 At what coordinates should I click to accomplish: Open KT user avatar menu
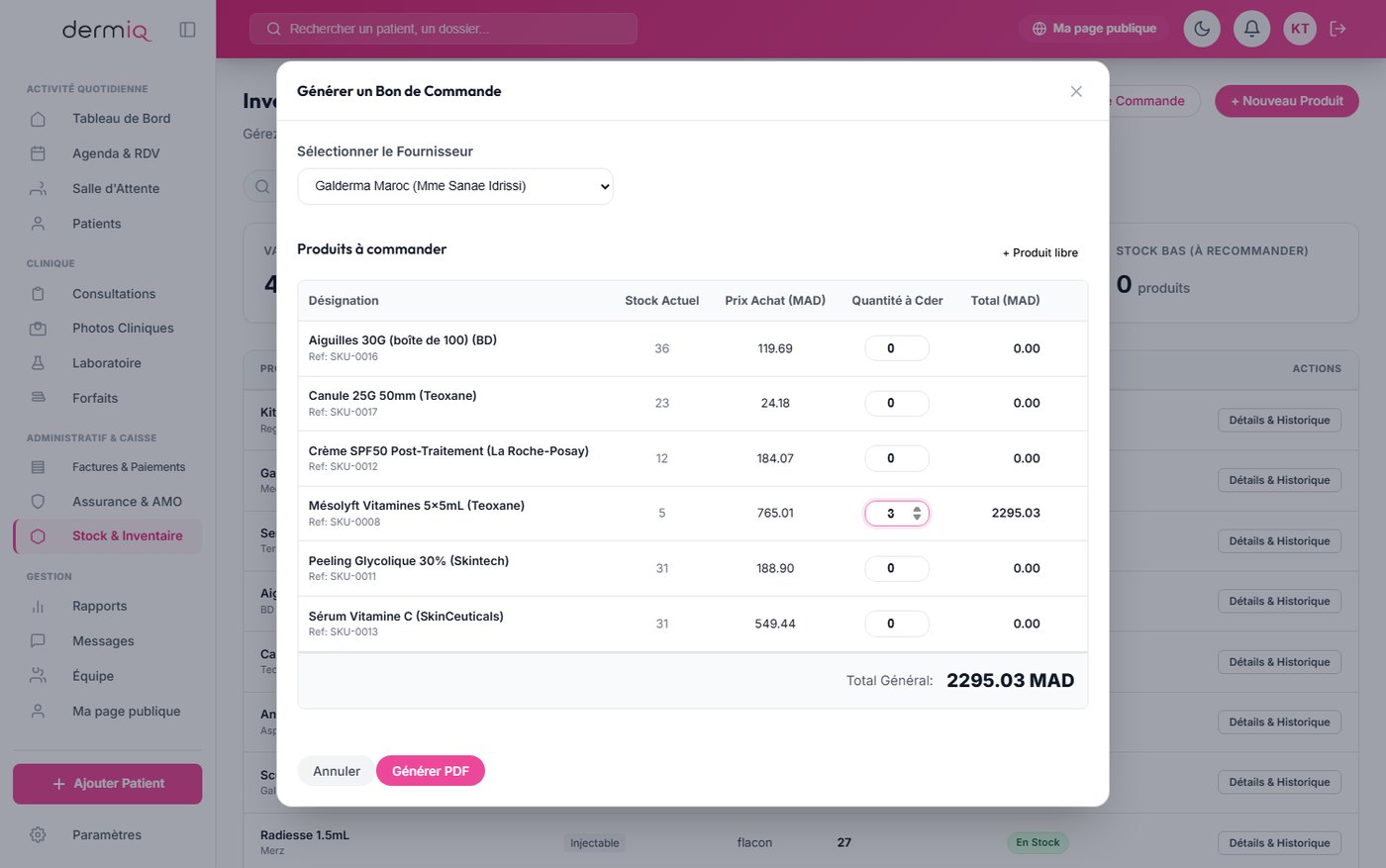tap(1300, 29)
